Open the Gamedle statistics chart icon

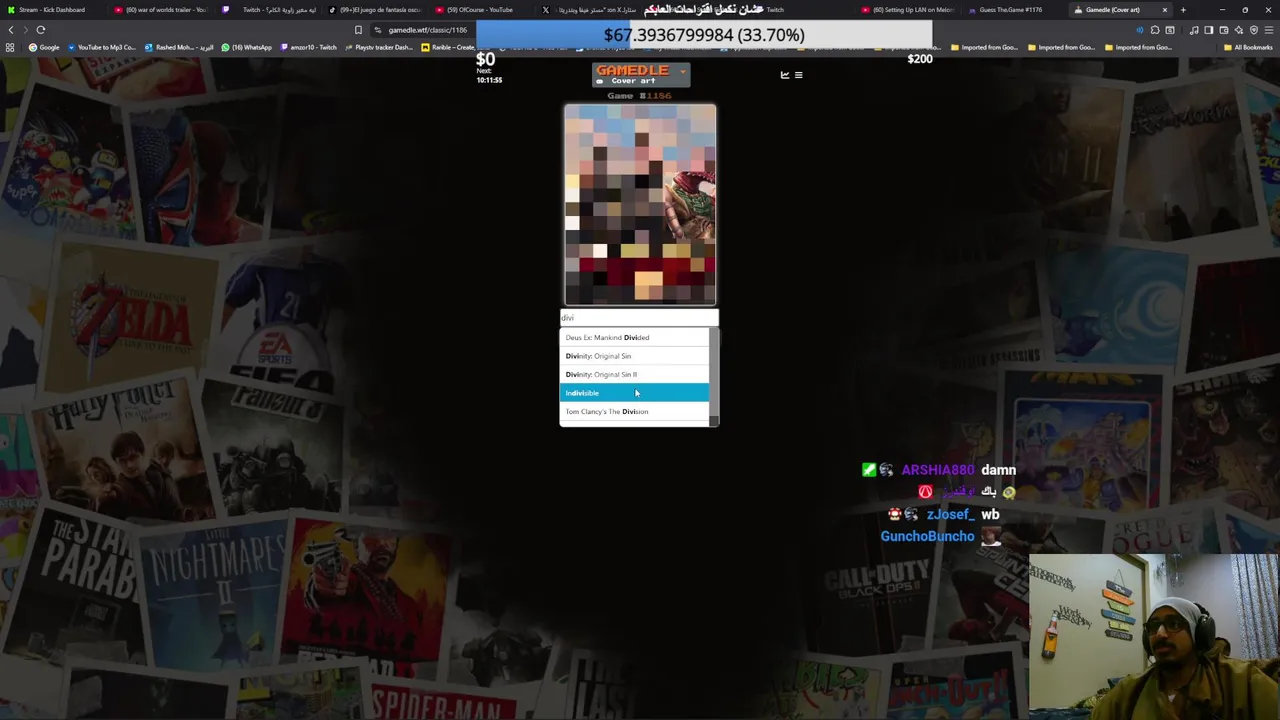point(785,75)
